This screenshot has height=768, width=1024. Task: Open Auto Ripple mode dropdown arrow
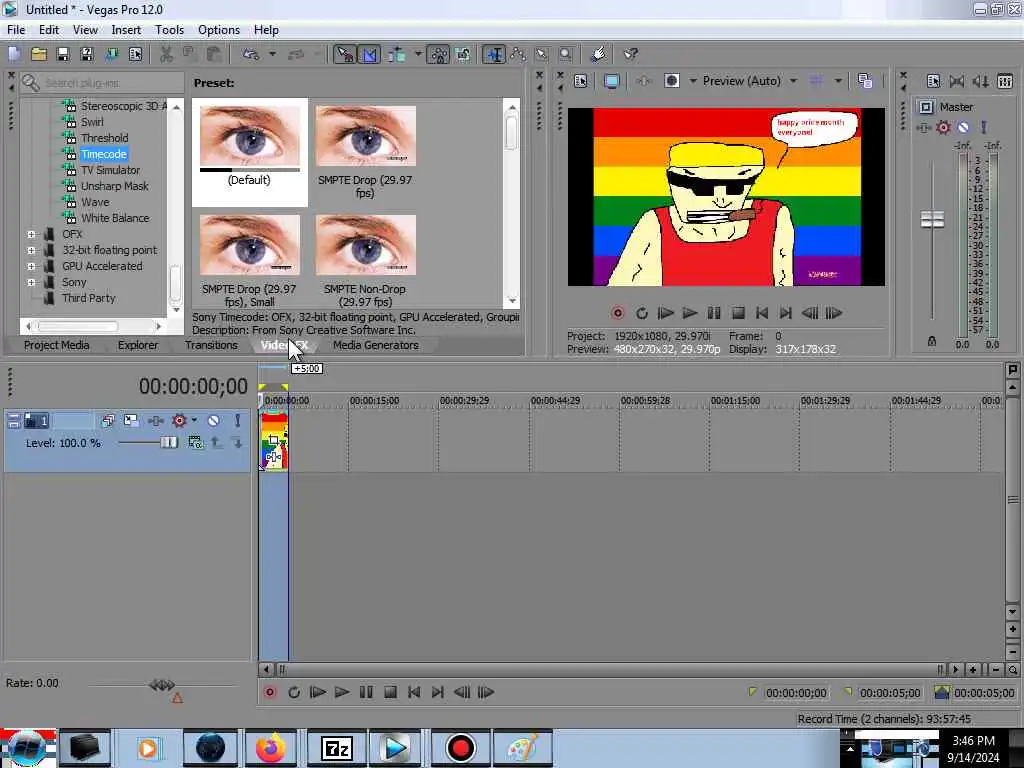pyautogui.click(x=418, y=55)
